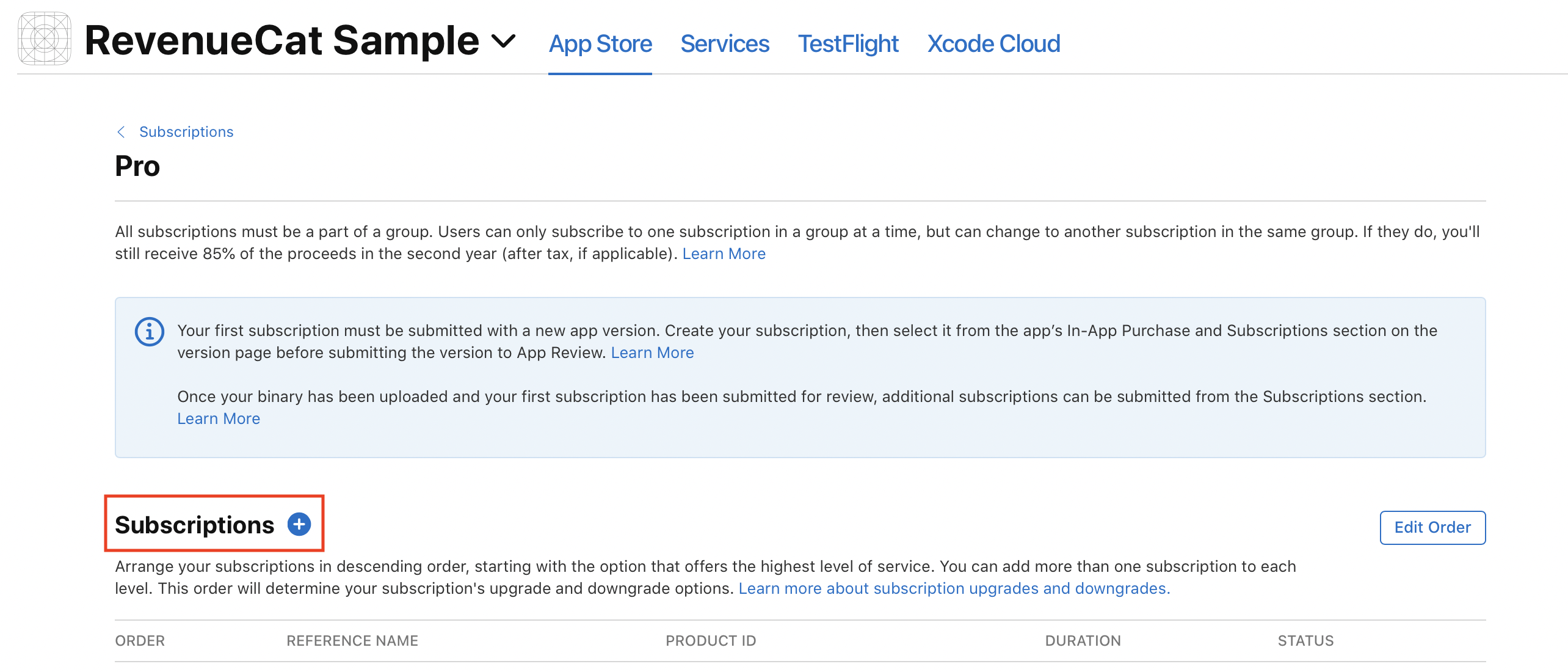
Task: Click the Edit Order button
Action: tap(1432, 527)
